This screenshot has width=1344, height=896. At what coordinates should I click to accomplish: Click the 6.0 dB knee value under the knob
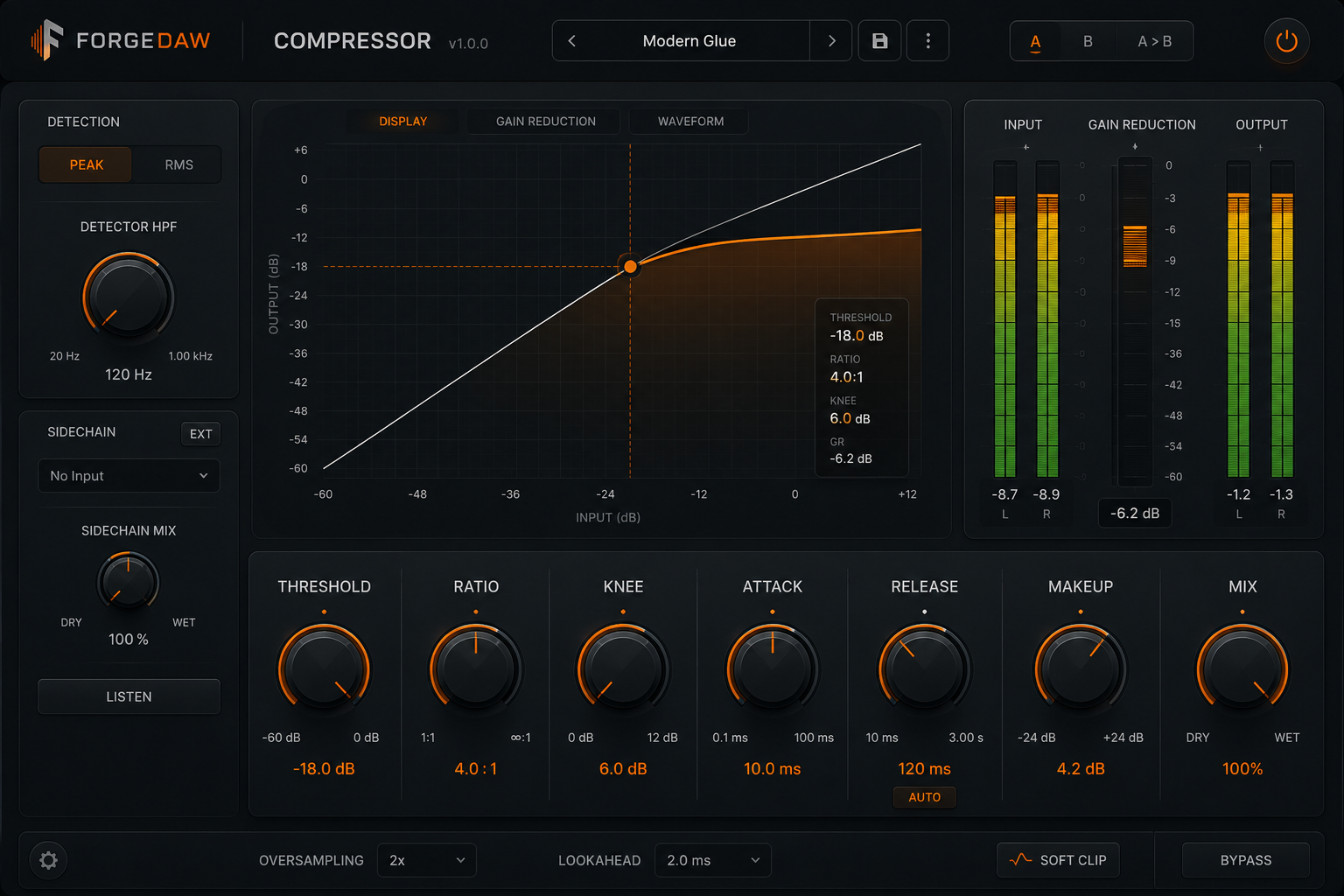623,769
